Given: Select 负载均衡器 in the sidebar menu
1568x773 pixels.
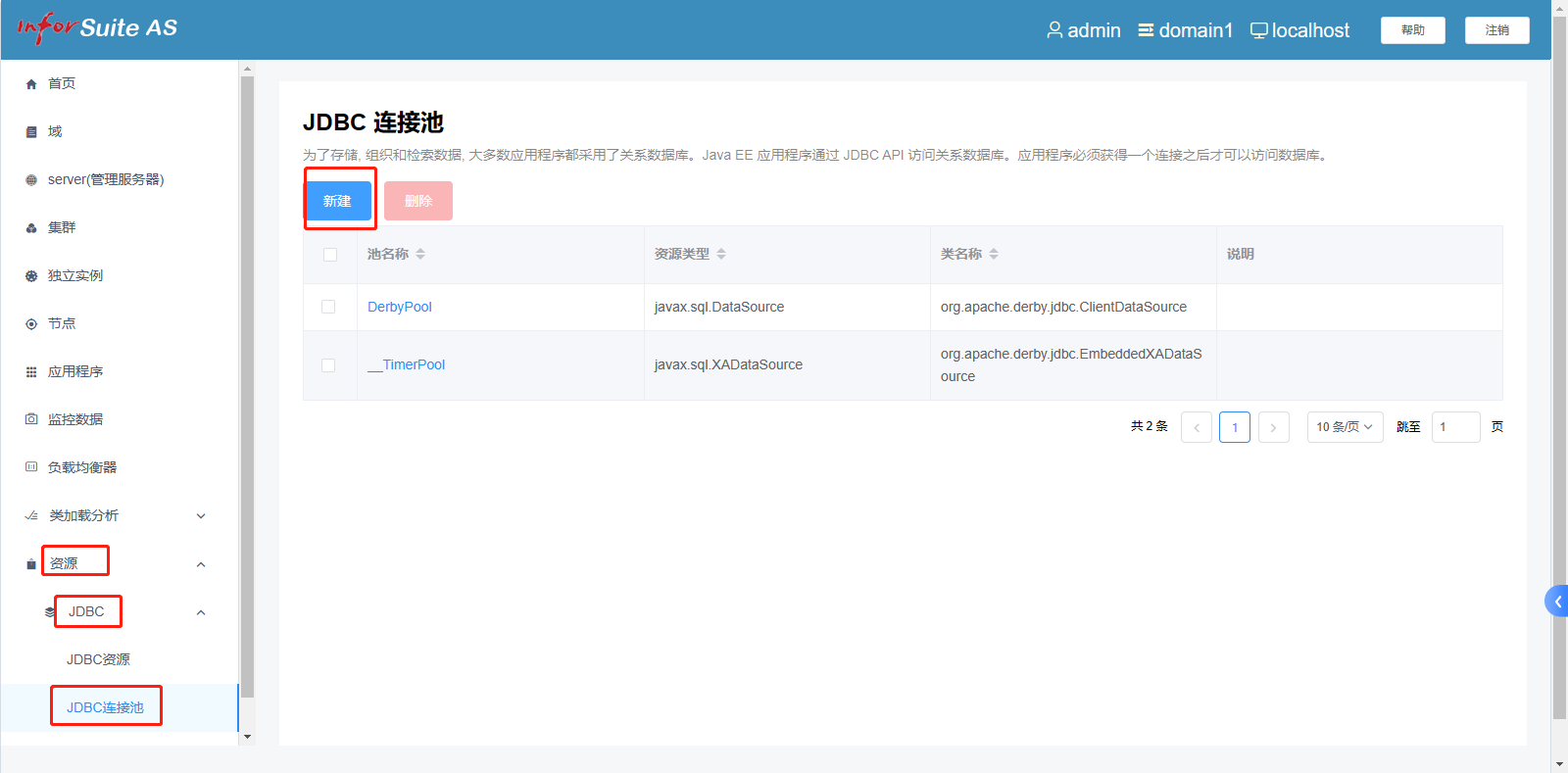Looking at the screenshot, I should [82, 467].
